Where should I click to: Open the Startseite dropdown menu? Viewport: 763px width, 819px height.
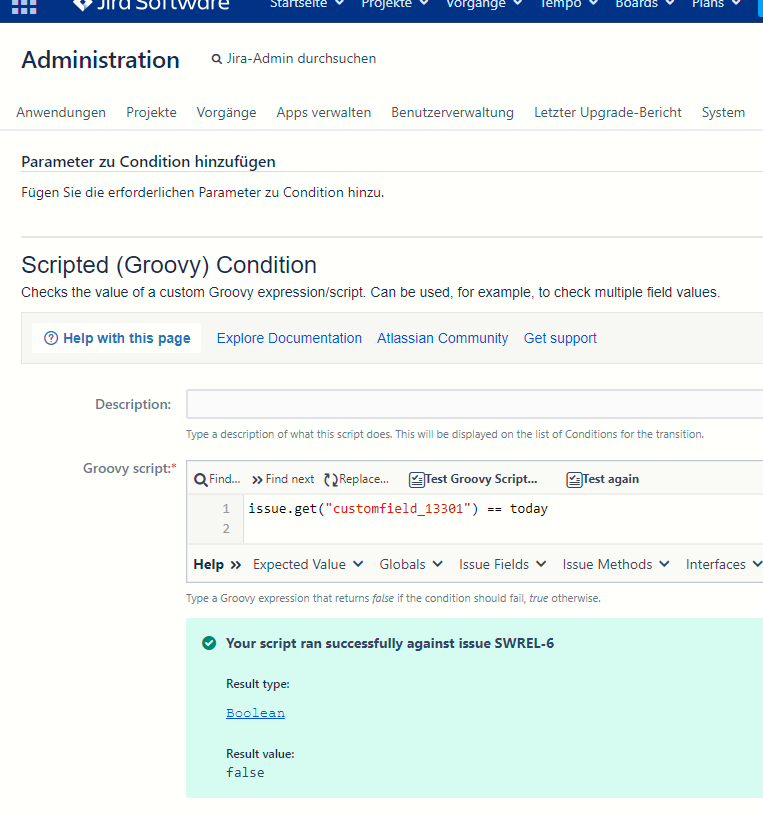pos(307,4)
